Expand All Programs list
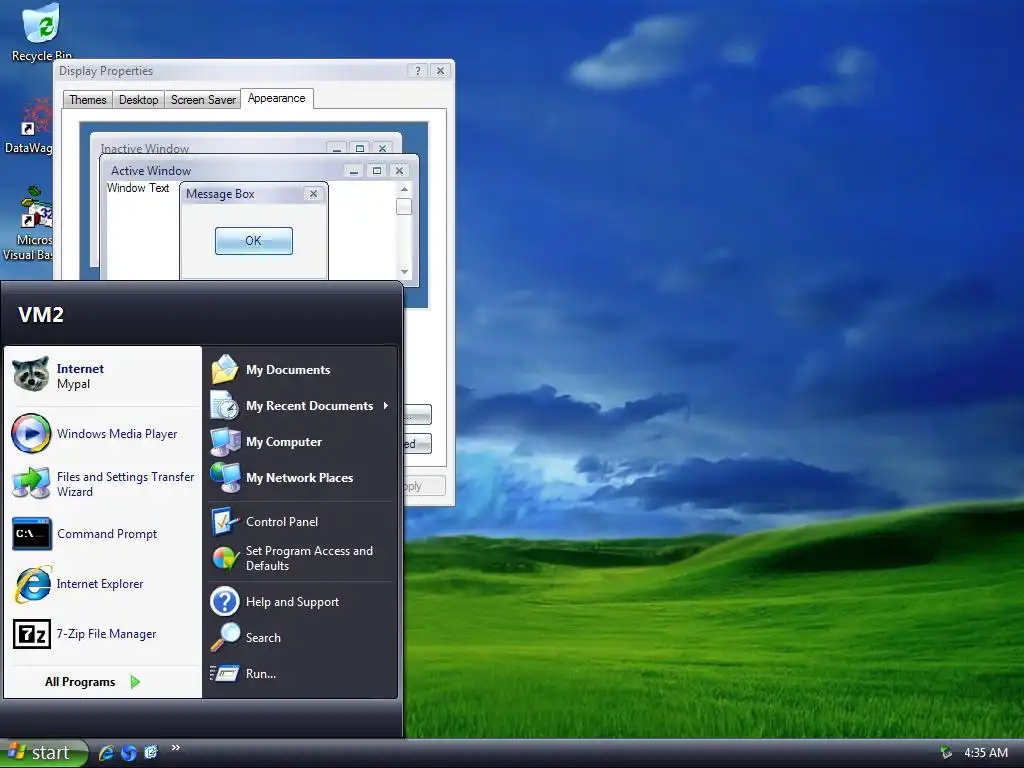Viewport: 1024px width, 768px height. click(93, 682)
